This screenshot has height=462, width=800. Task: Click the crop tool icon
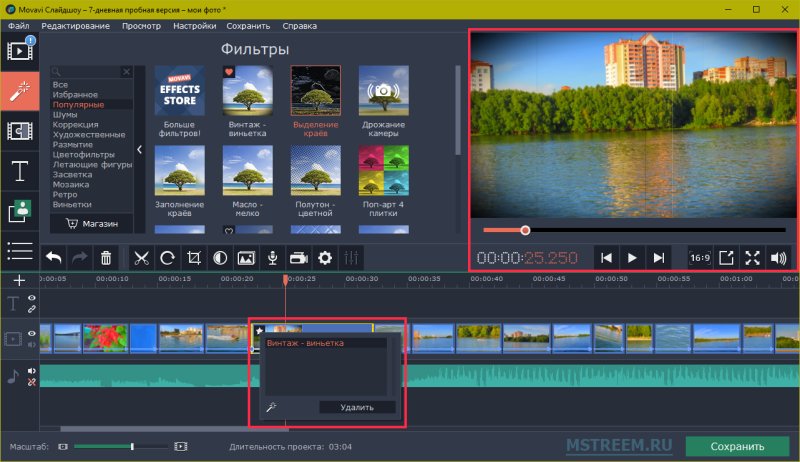click(194, 257)
